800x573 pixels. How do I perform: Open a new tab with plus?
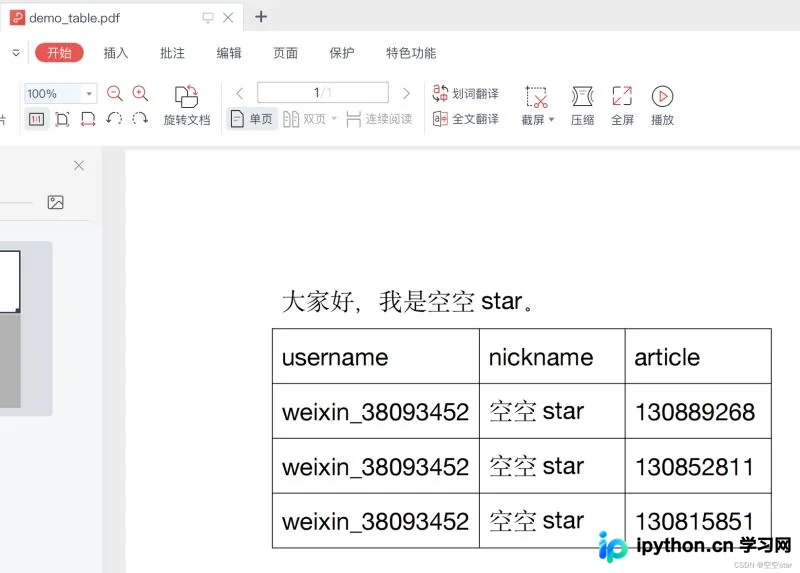click(x=261, y=17)
